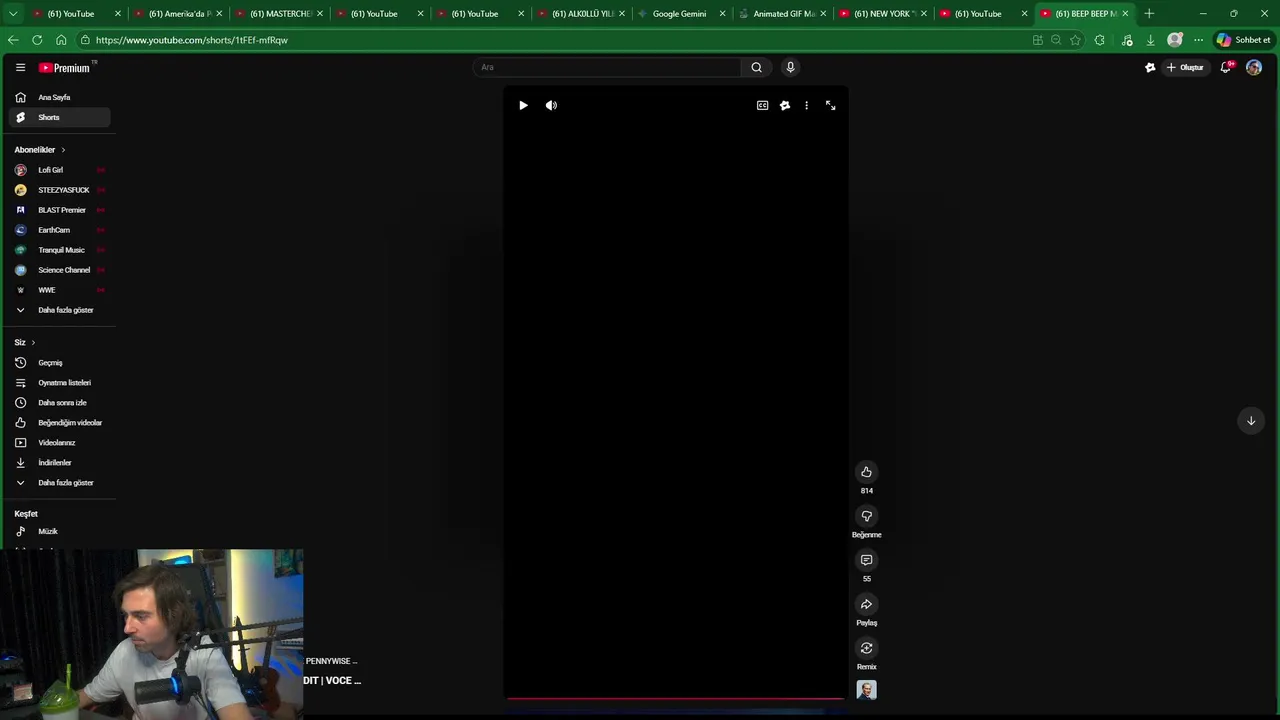Toggle closed captions on the Short

(762, 105)
